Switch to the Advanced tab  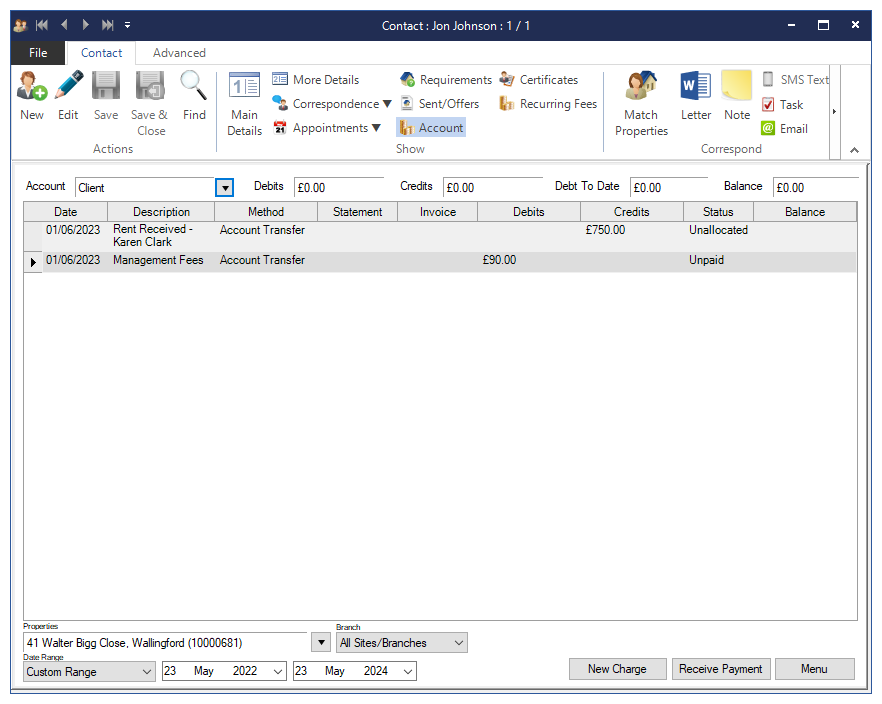[179, 53]
